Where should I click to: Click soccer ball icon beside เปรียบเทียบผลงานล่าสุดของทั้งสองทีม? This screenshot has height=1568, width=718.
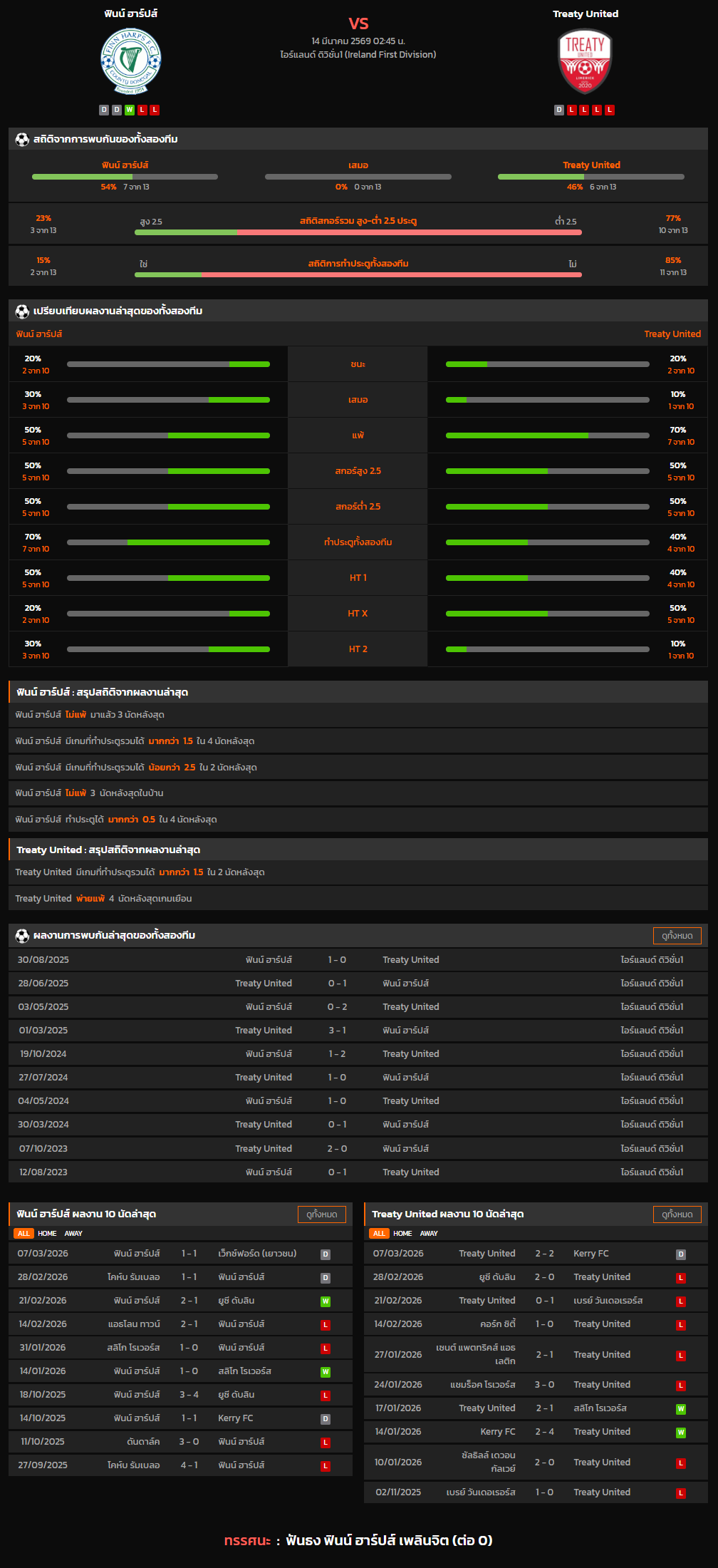pyautogui.click(x=22, y=311)
